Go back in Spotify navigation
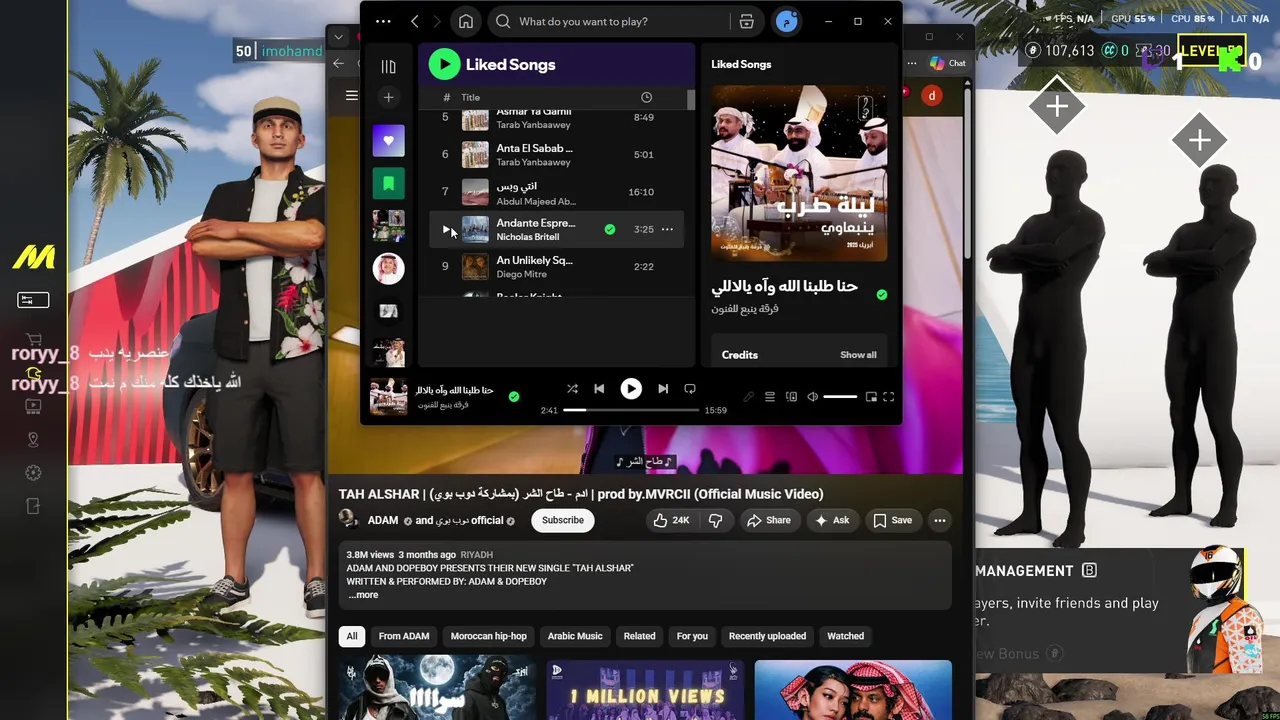1280x720 pixels. pyautogui.click(x=415, y=21)
